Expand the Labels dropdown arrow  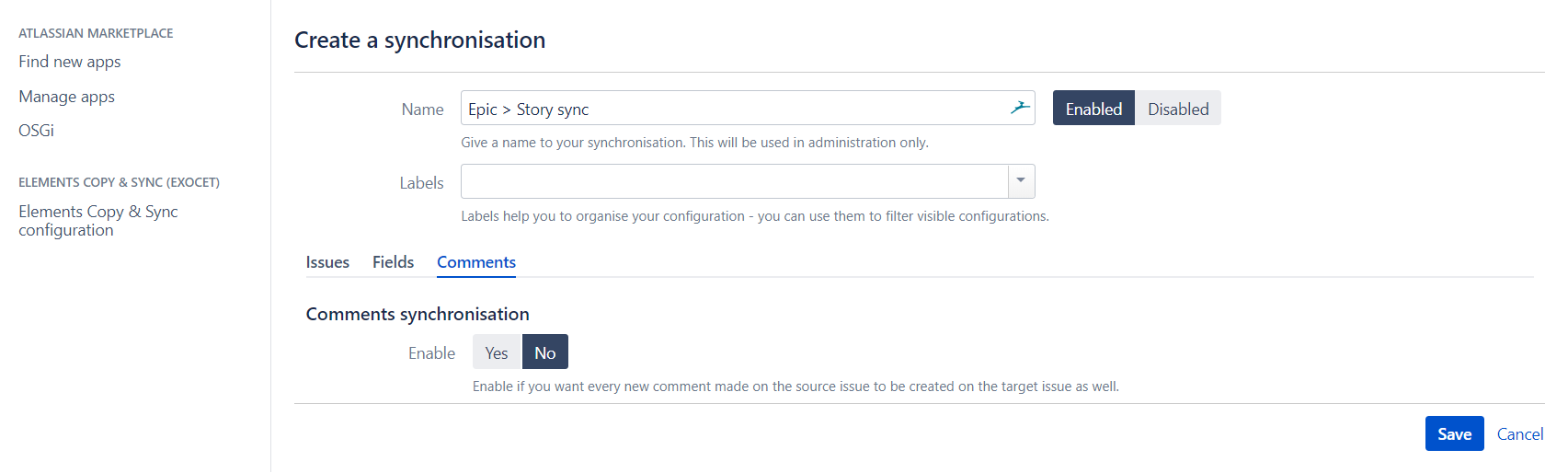click(1021, 181)
